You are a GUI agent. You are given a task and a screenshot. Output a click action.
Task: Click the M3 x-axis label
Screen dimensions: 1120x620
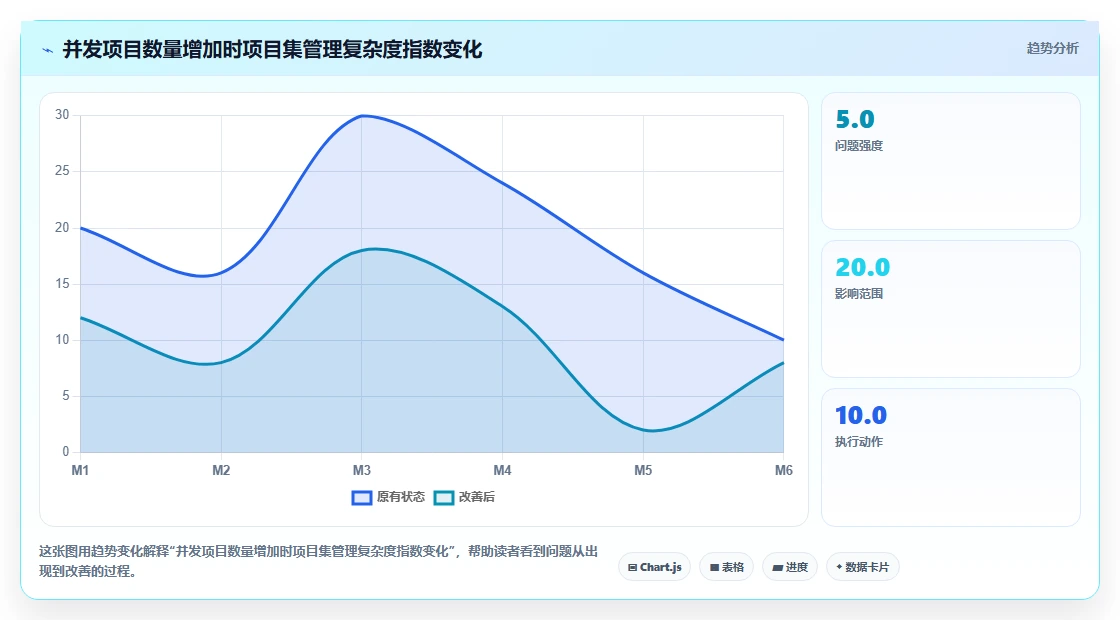(x=362, y=471)
